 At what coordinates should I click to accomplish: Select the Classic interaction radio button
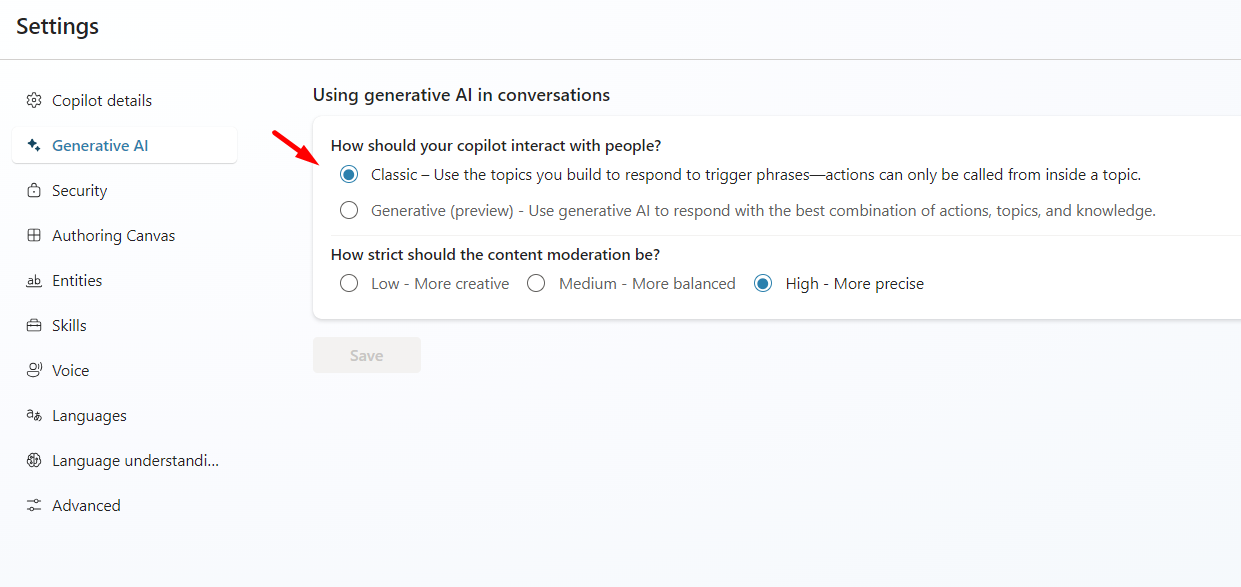349,175
